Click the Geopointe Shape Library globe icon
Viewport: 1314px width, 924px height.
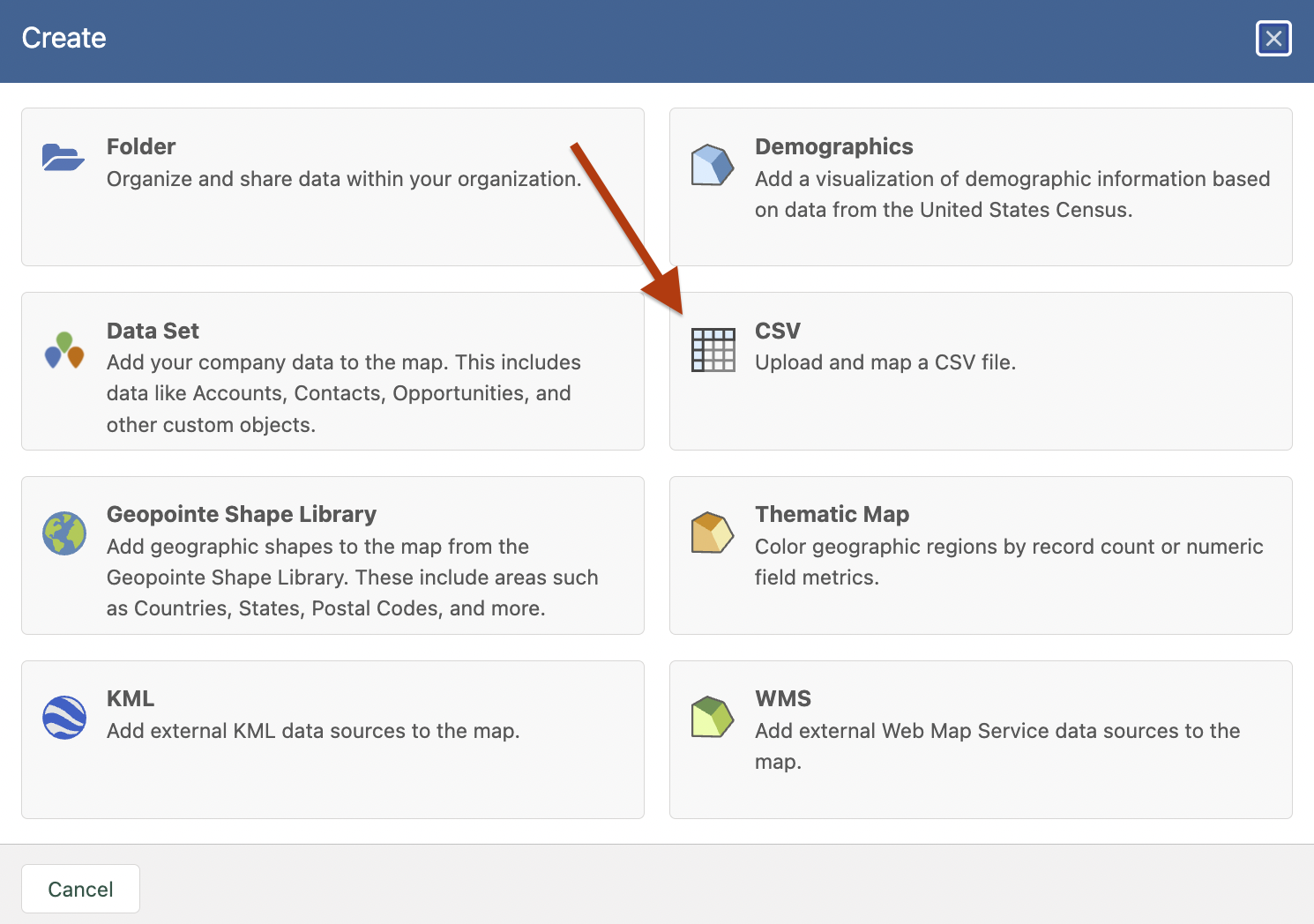point(64,533)
